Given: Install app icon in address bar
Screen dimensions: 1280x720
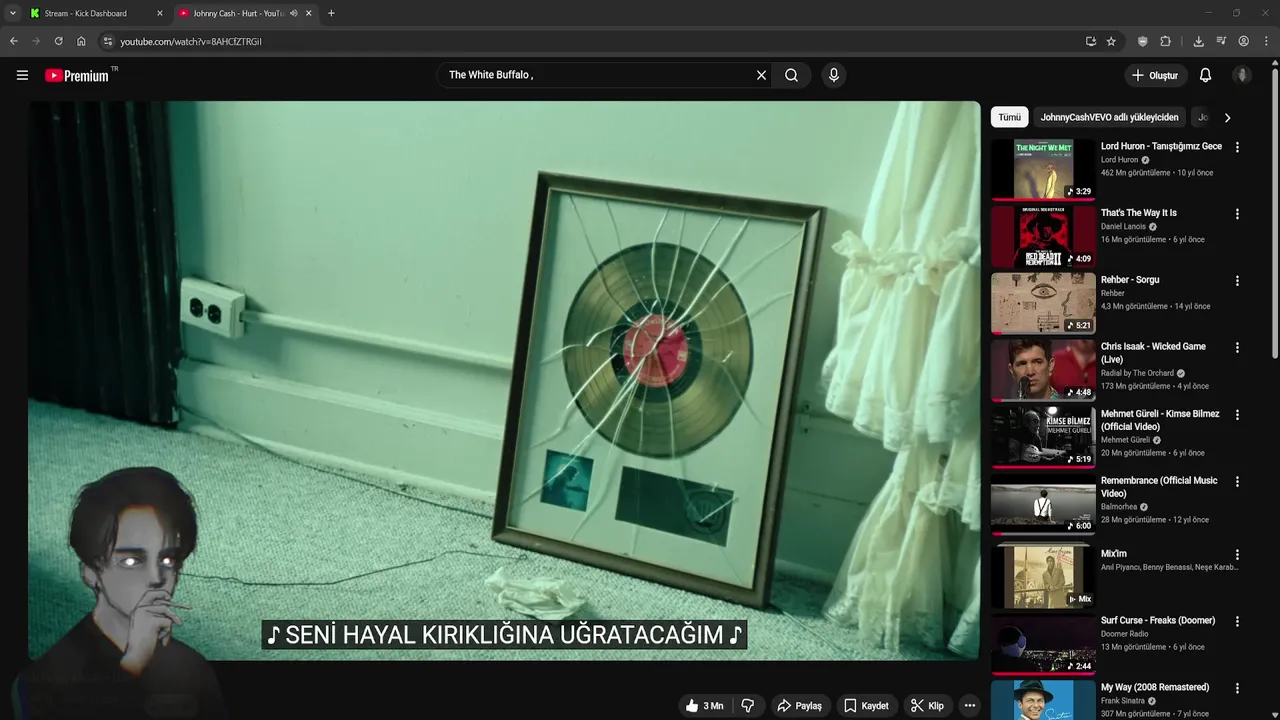Looking at the screenshot, I should tap(1090, 41).
